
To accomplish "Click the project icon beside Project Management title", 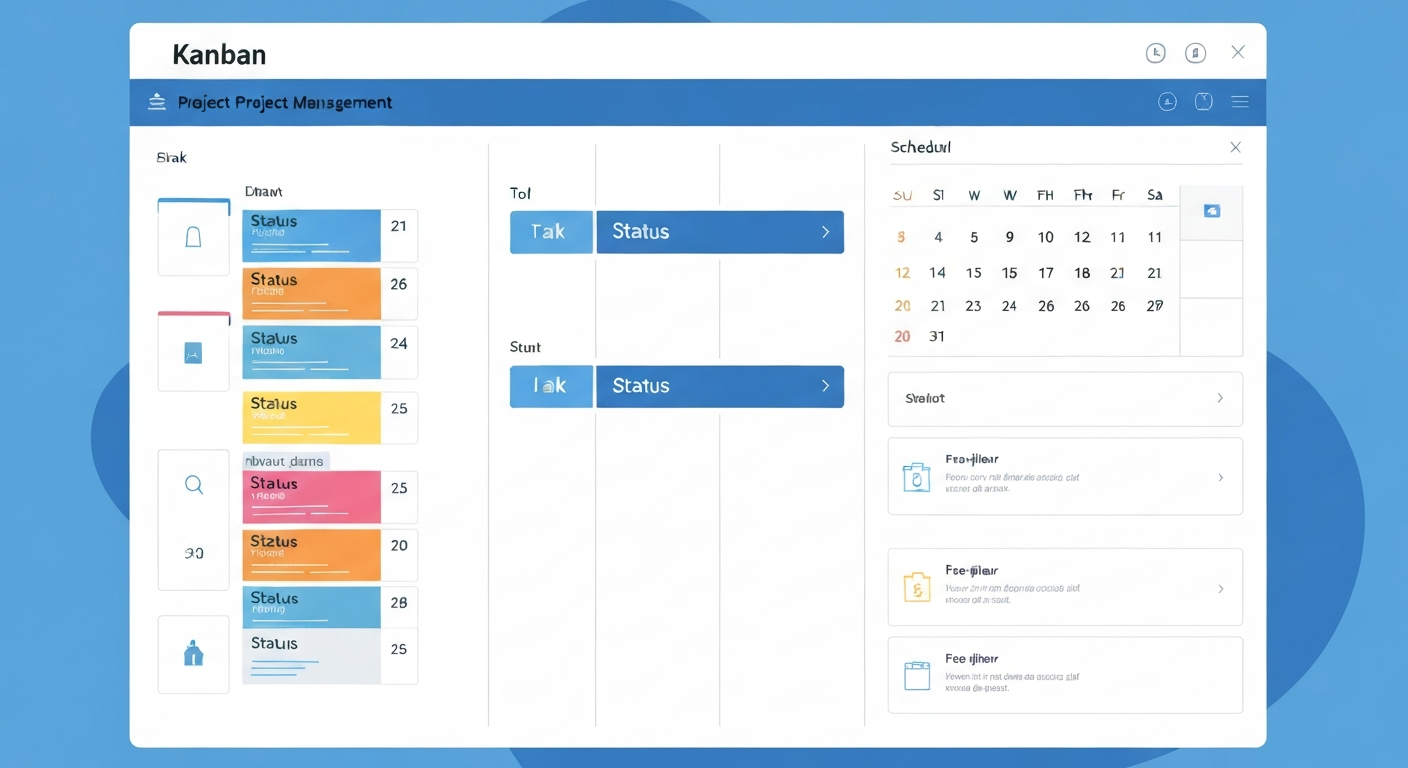I will click(156, 101).
